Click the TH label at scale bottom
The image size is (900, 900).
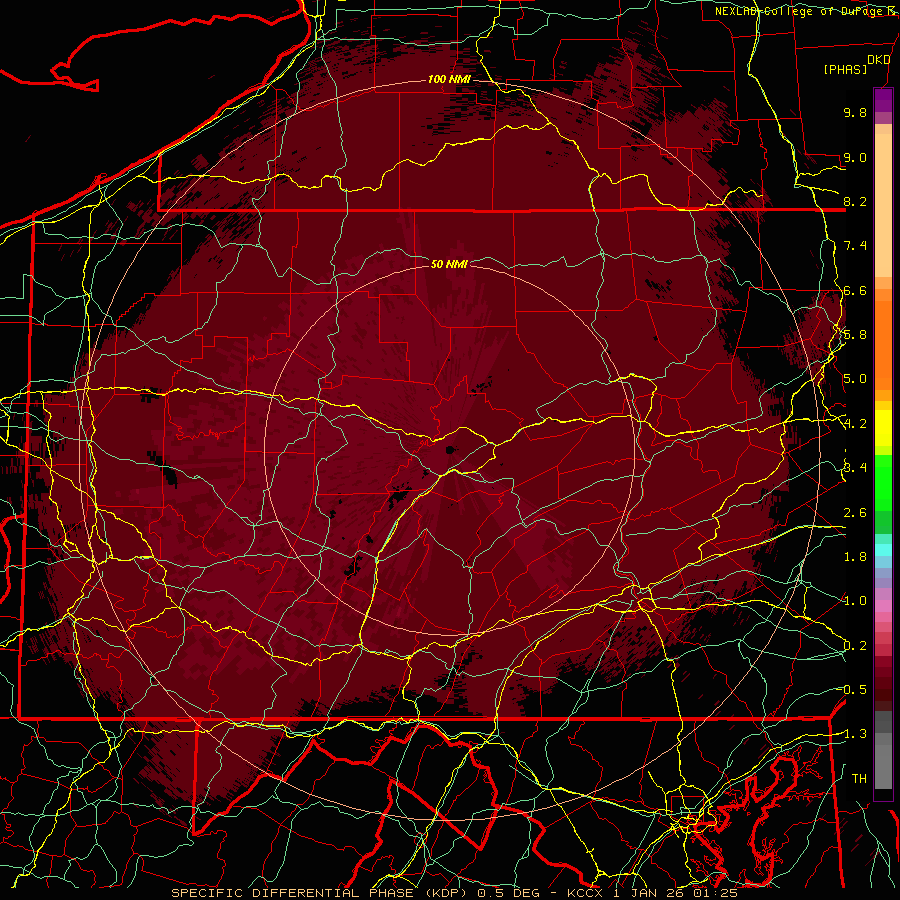coord(859,779)
